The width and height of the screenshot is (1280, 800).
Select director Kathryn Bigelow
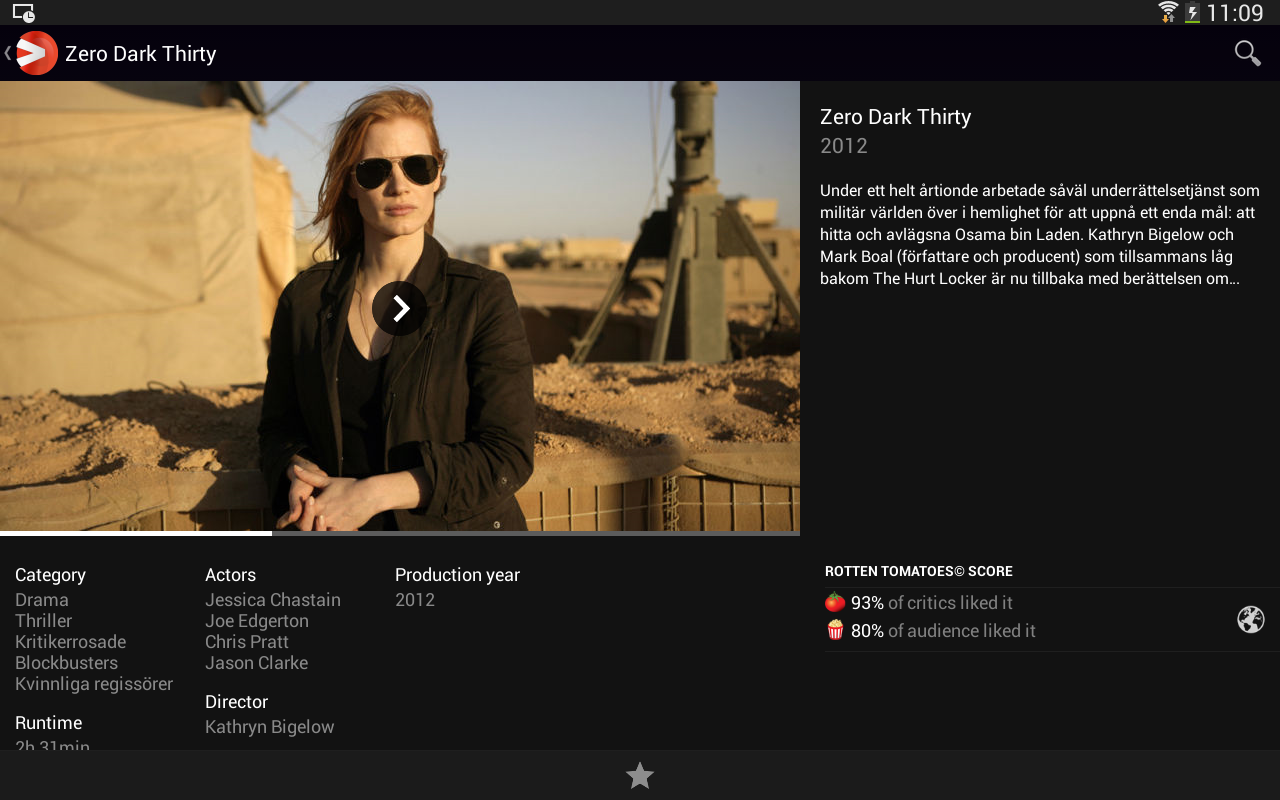[x=270, y=727]
